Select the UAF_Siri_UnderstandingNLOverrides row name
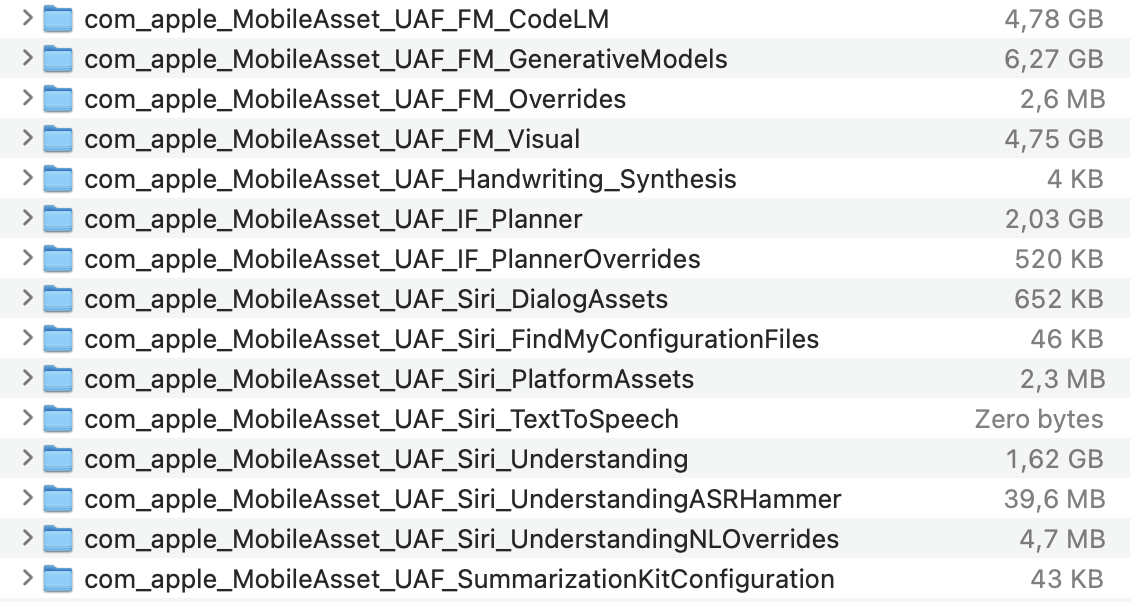Screen dimensions: 1130x602 click(461, 539)
